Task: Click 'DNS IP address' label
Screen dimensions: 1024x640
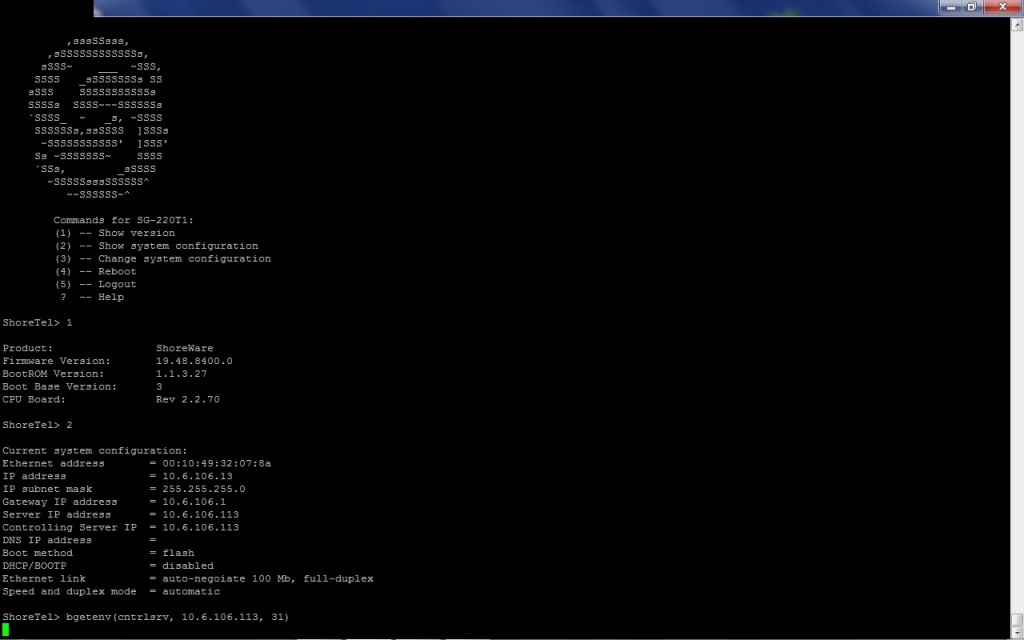Action: coord(47,540)
